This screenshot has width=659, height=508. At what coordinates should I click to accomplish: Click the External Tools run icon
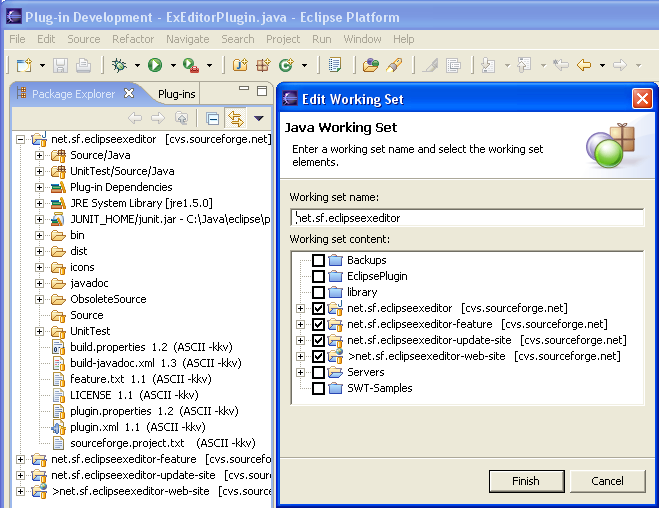191,65
